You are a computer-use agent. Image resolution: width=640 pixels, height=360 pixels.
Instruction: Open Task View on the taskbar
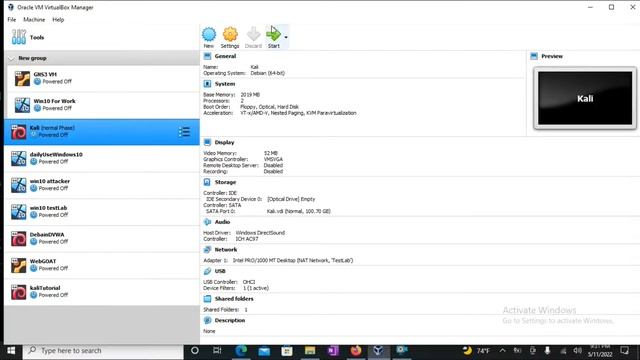(217, 351)
